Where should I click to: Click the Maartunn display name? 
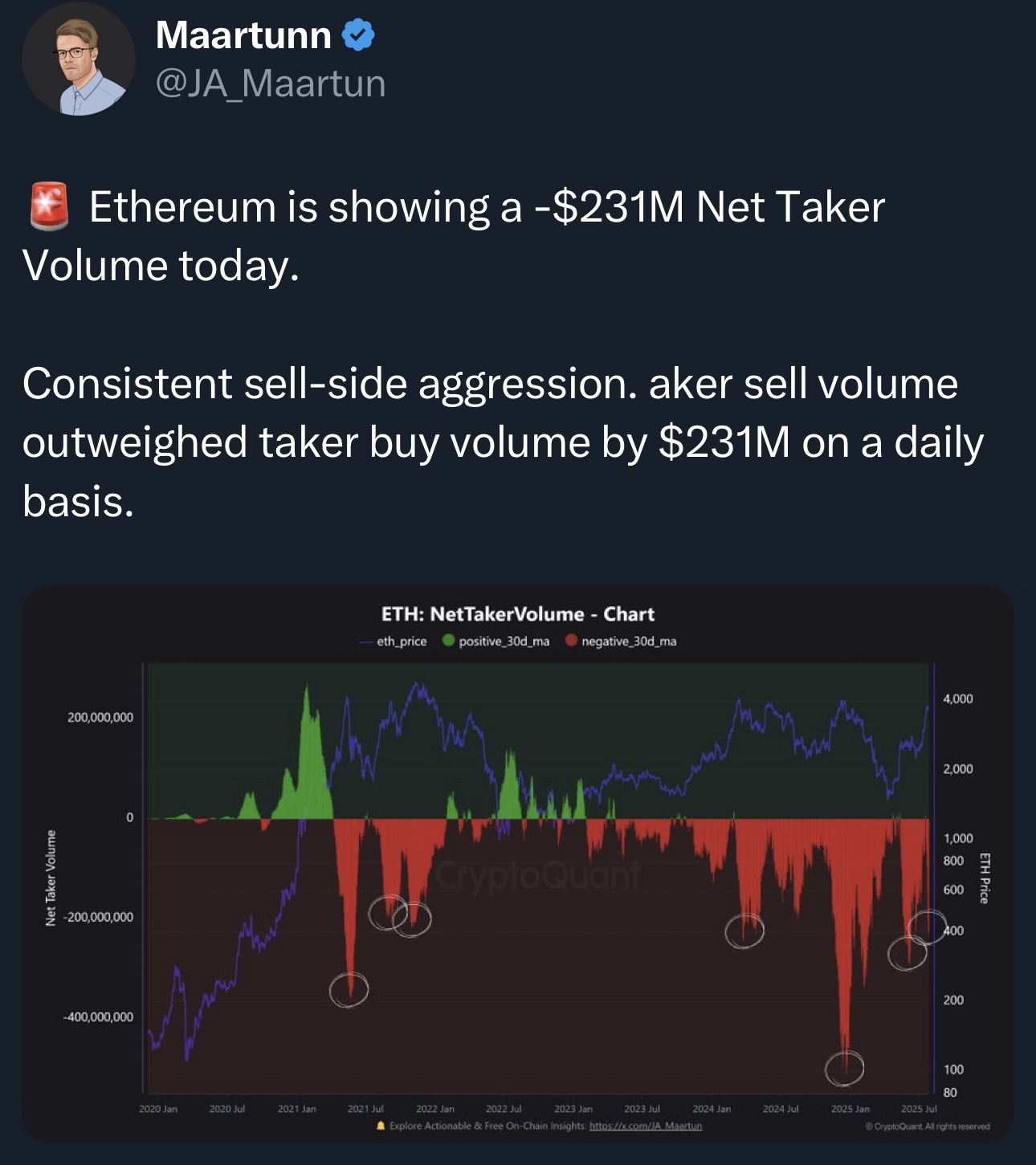(243, 35)
